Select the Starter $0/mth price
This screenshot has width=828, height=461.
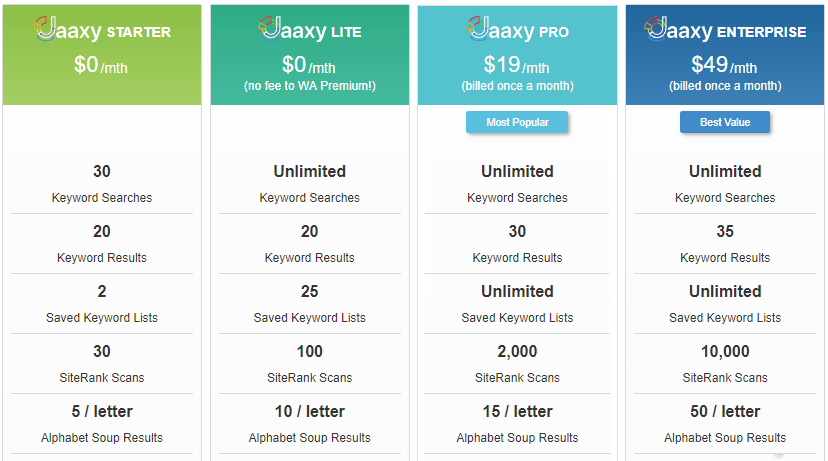point(101,66)
